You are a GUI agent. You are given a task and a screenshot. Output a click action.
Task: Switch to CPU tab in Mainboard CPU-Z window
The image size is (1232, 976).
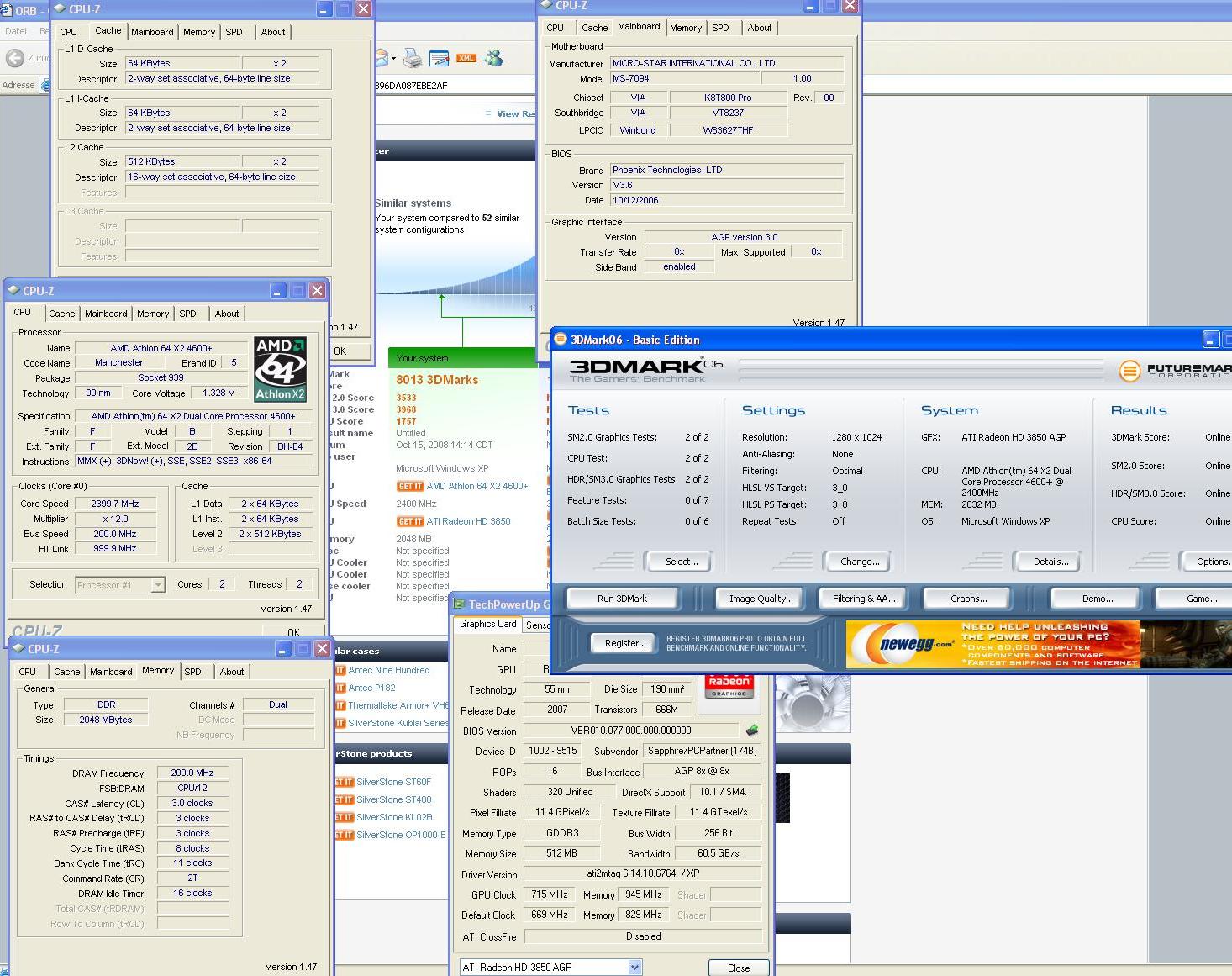pyautogui.click(x=555, y=28)
